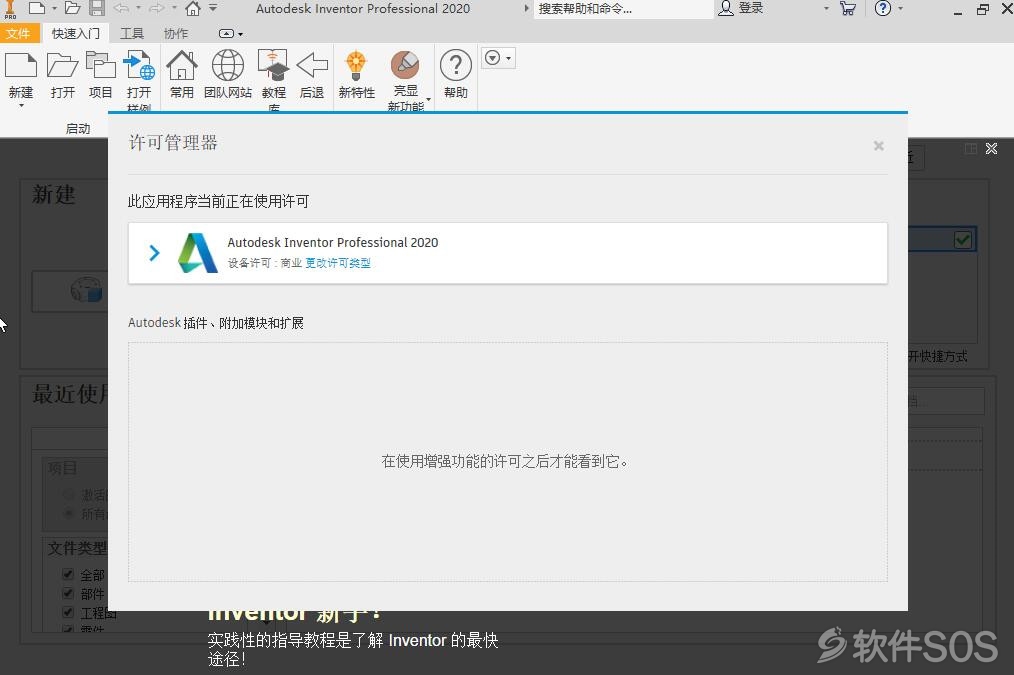Viewport: 1014px width, 675px height.
Task: Click the Home (常用) house ribbon icon
Action: [x=182, y=66]
